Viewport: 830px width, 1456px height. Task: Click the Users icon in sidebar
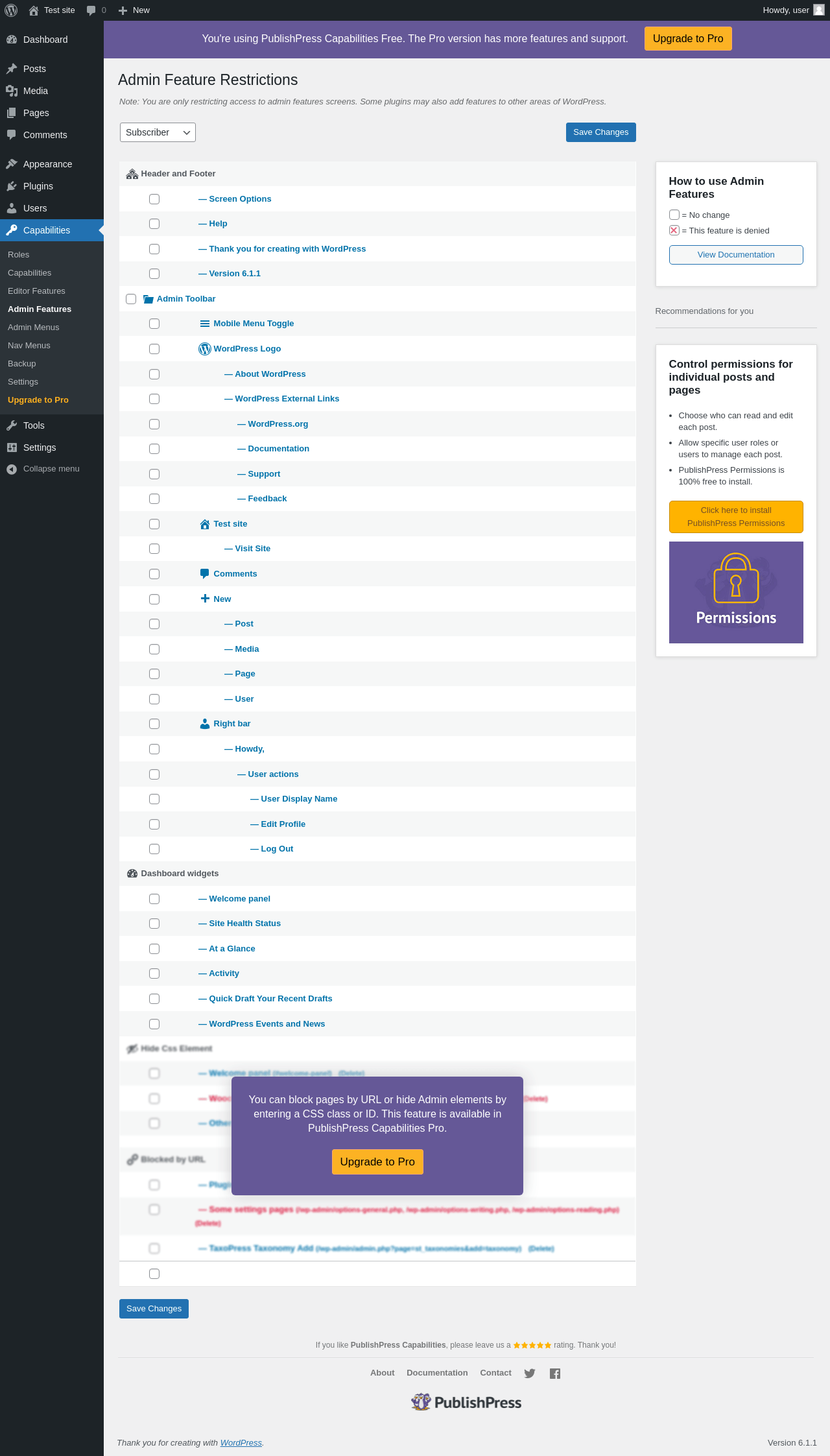click(x=12, y=208)
